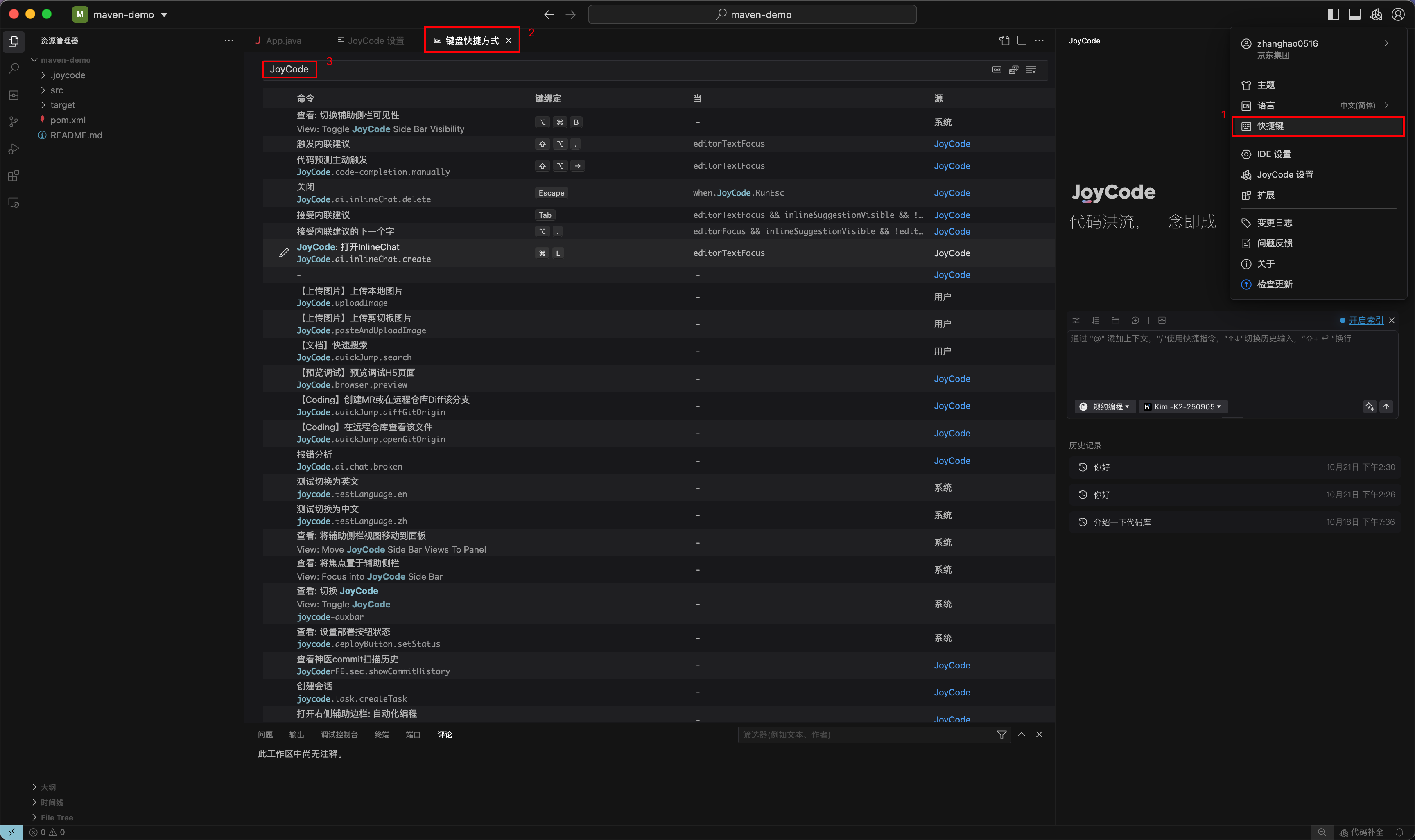Click the chat rules list icon

(x=1096, y=321)
